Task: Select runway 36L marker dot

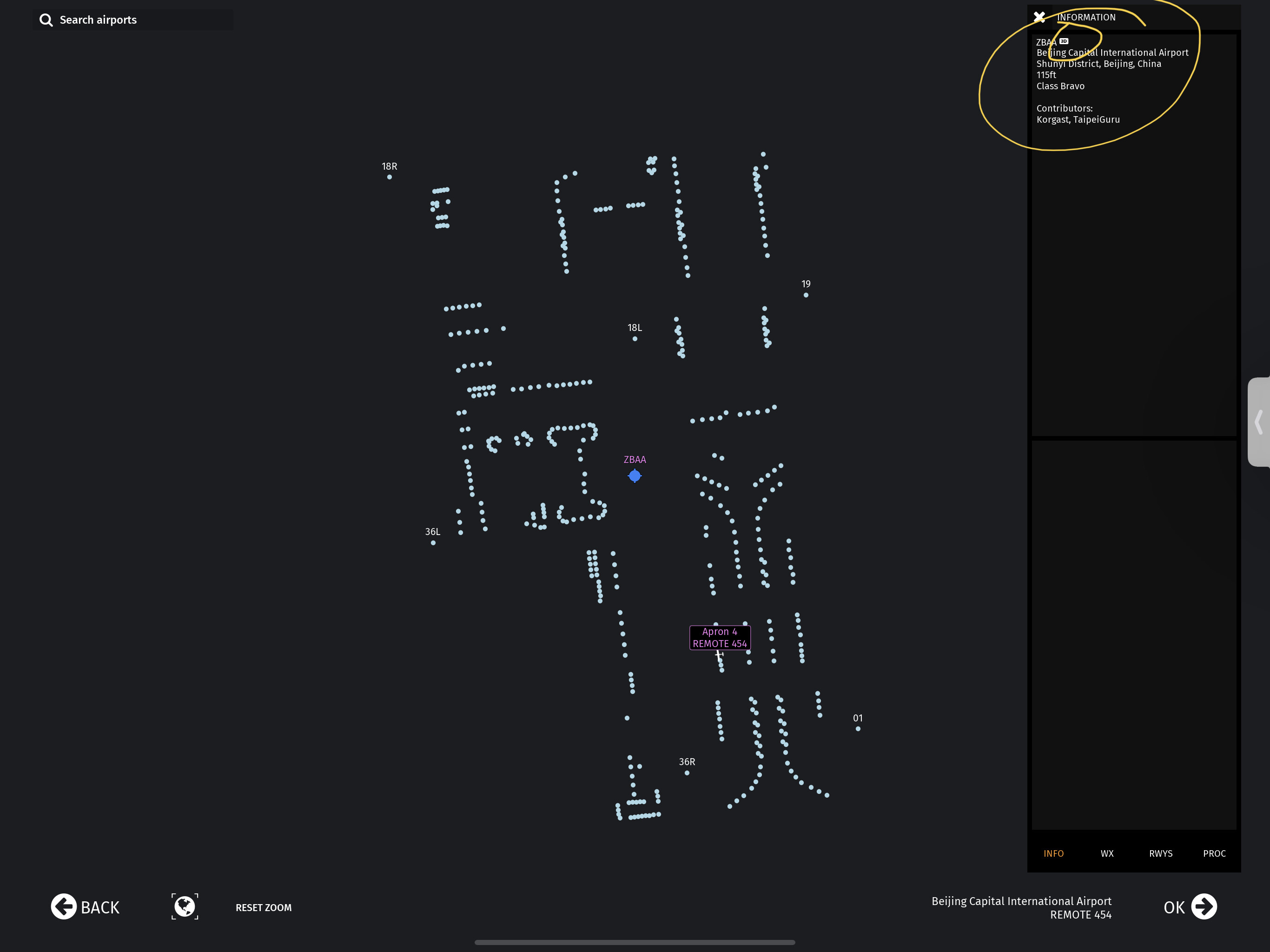Action: [x=433, y=542]
